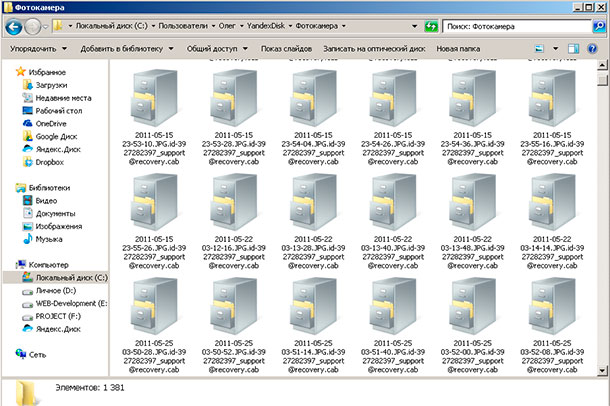Open drive 'WEB-Development (E:'

pos(65,303)
